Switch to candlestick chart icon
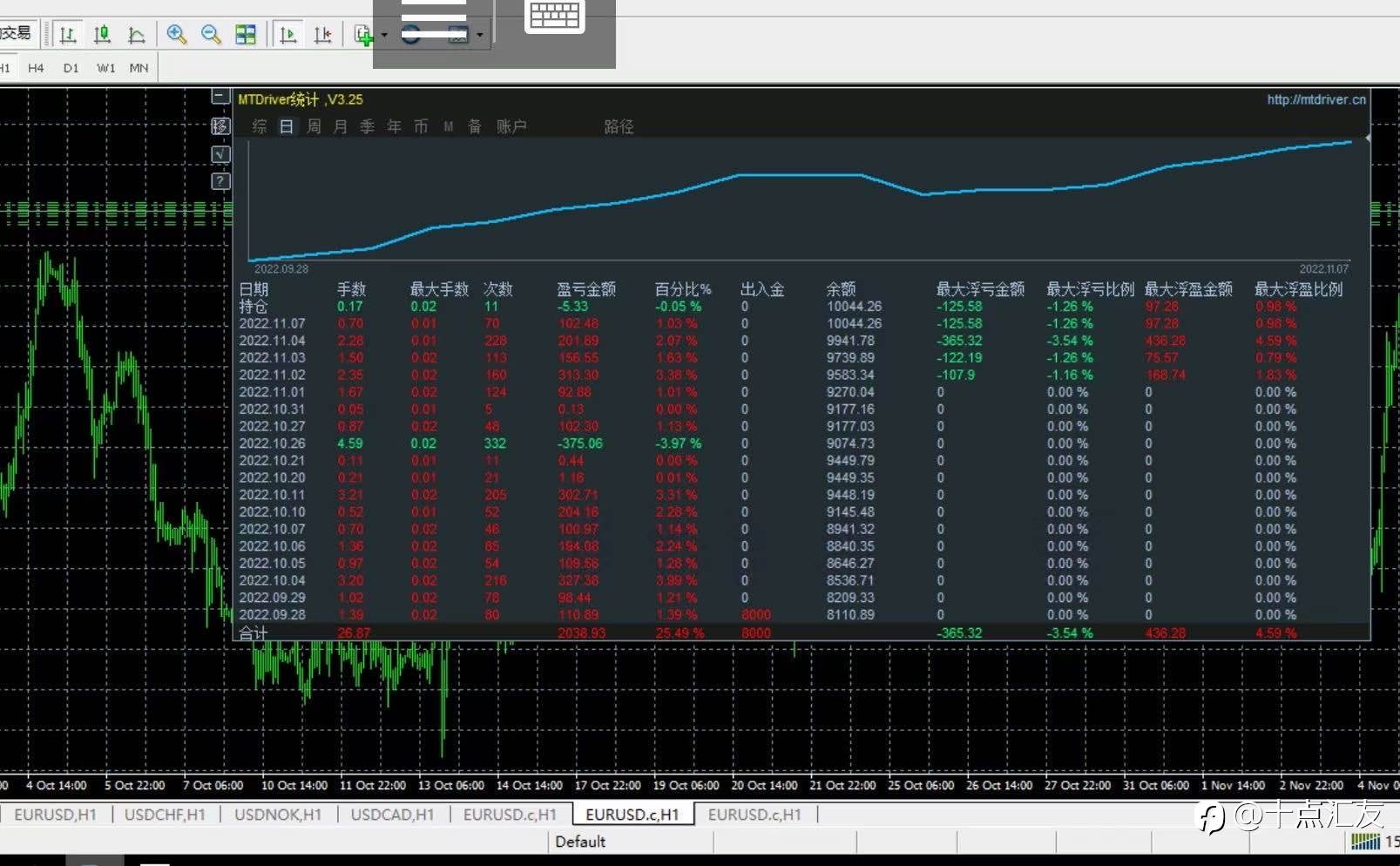This screenshot has height=866, width=1400. point(102,35)
